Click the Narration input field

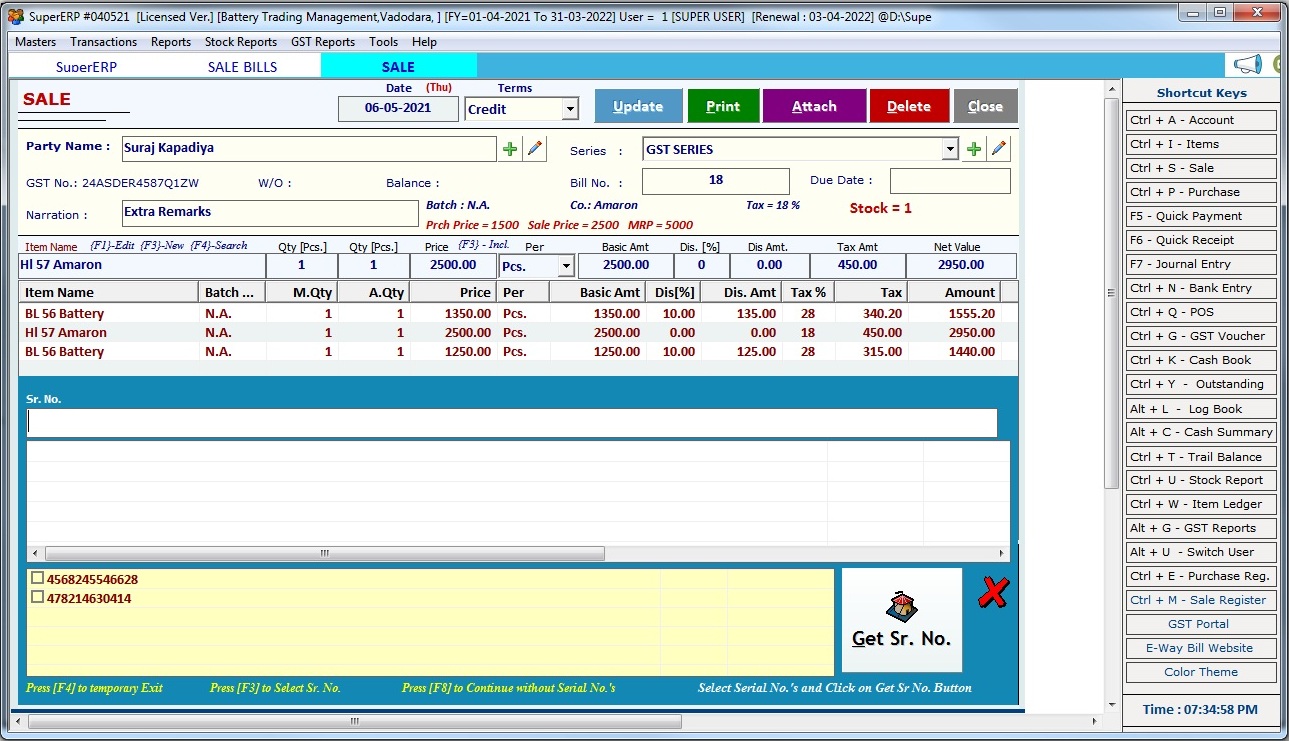270,213
